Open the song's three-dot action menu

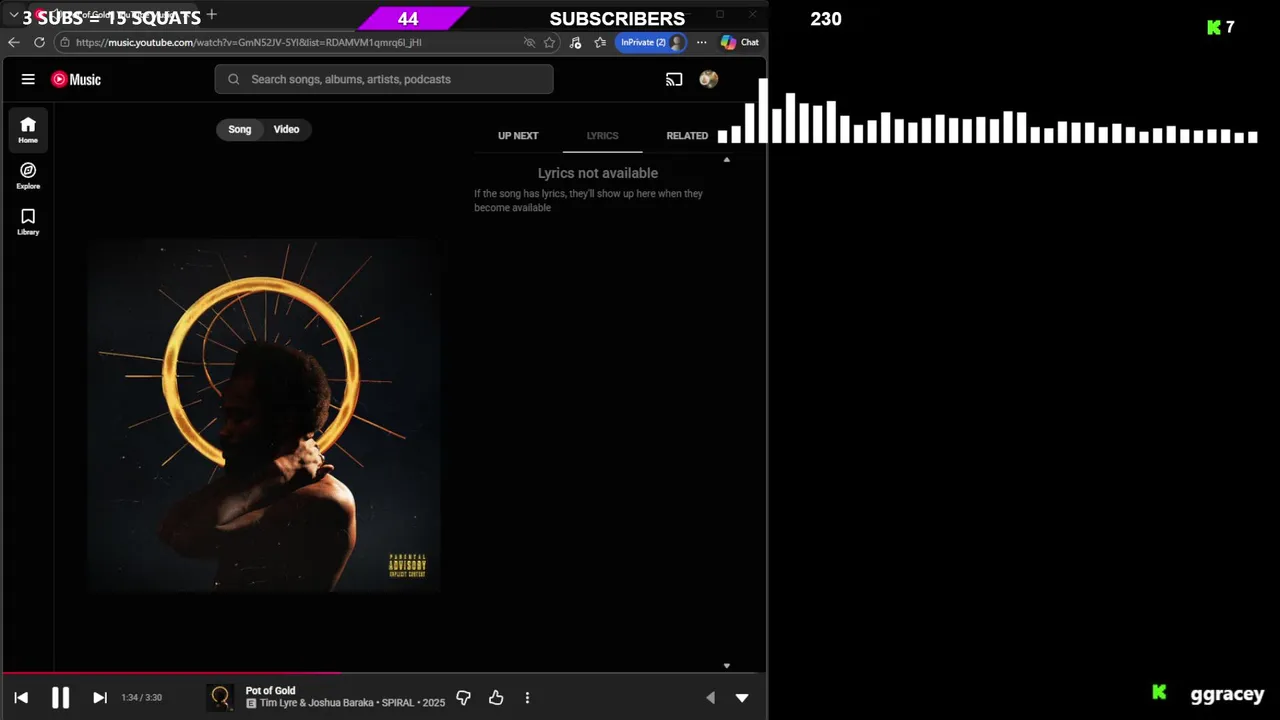(x=527, y=698)
